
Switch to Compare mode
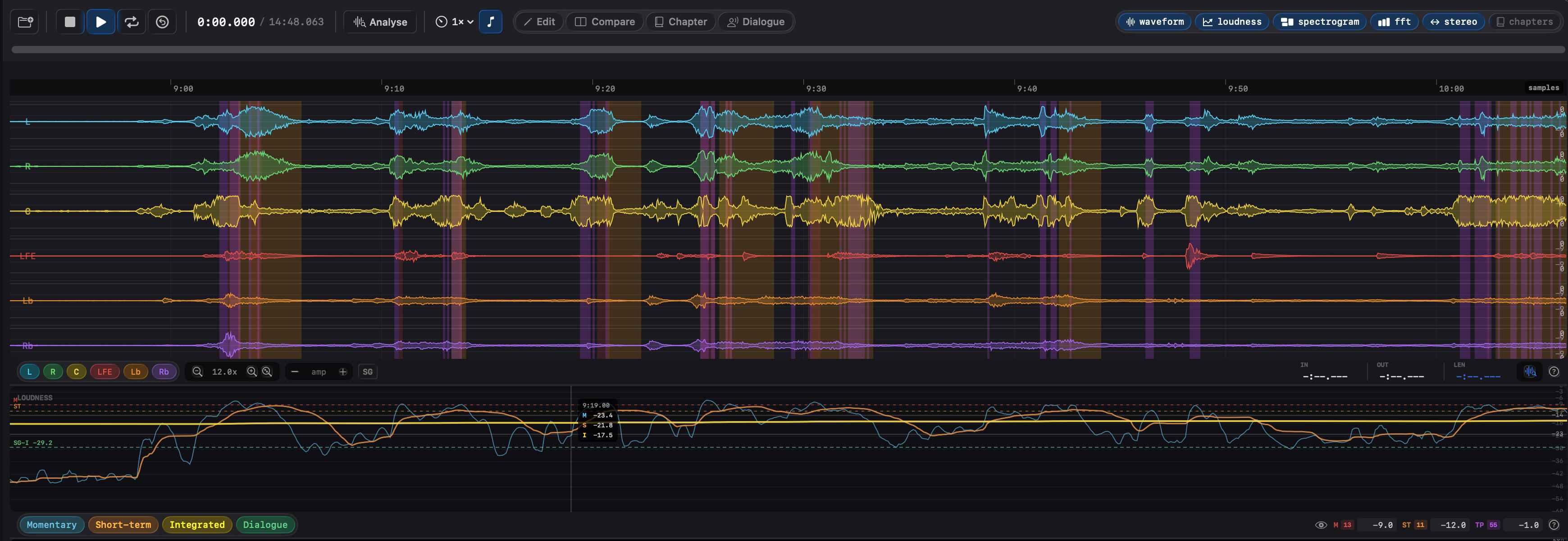(x=605, y=22)
